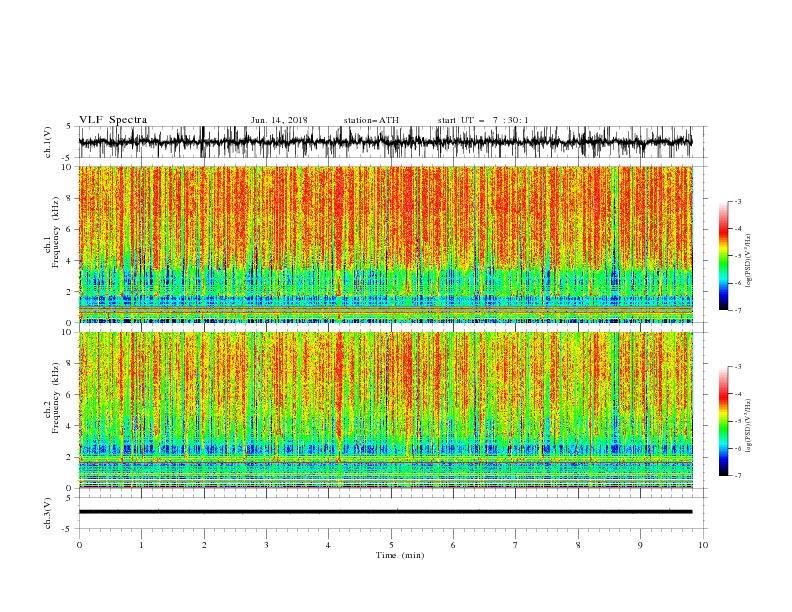Click the time axis tick label "5"
The height and width of the screenshot is (612, 792).
click(391, 545)
